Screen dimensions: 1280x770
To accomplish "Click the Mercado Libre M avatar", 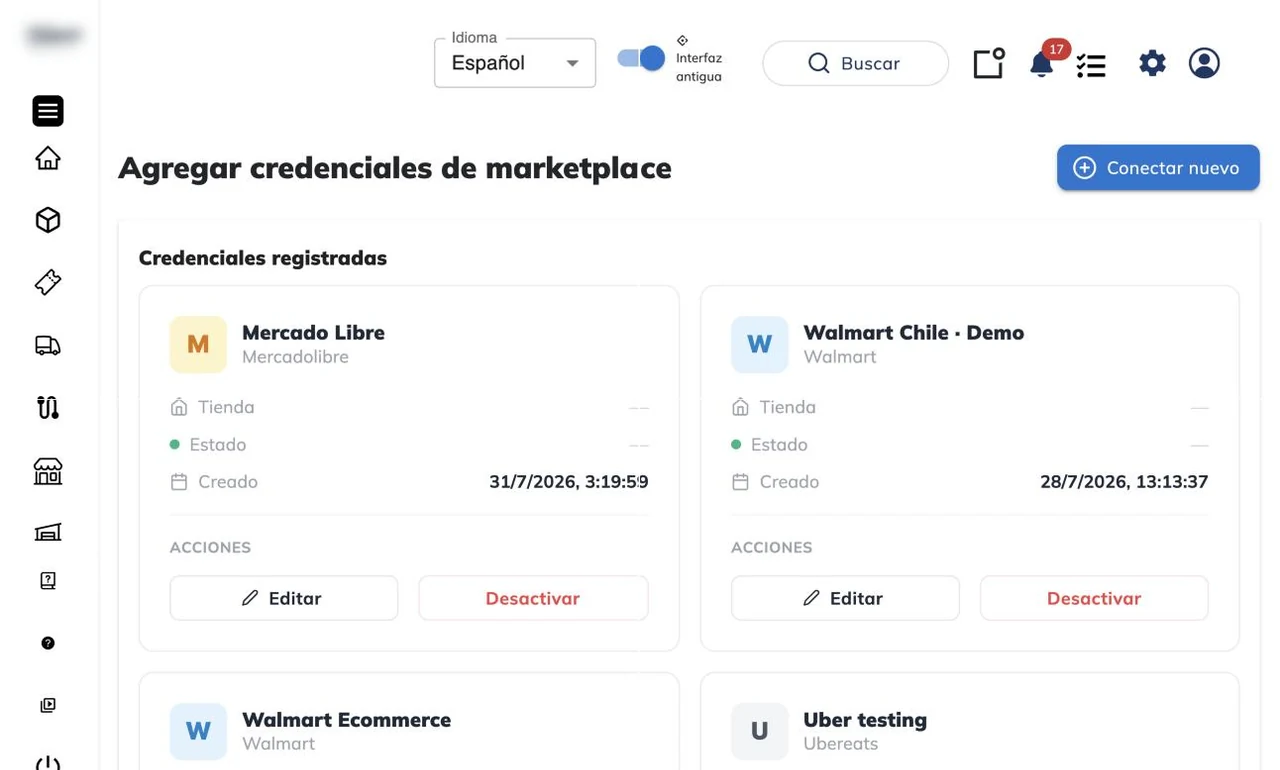I will [x=198, y=344].
